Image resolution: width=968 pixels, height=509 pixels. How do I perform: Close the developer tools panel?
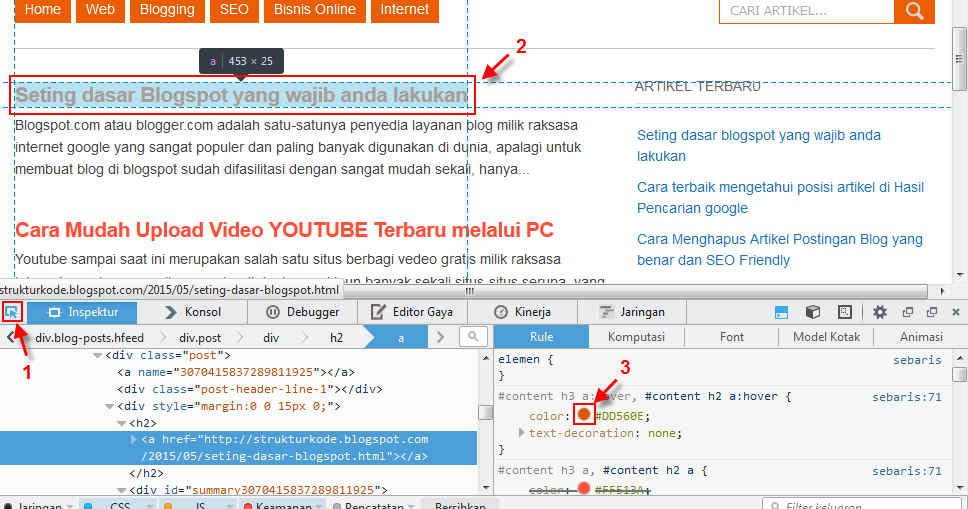956,313
